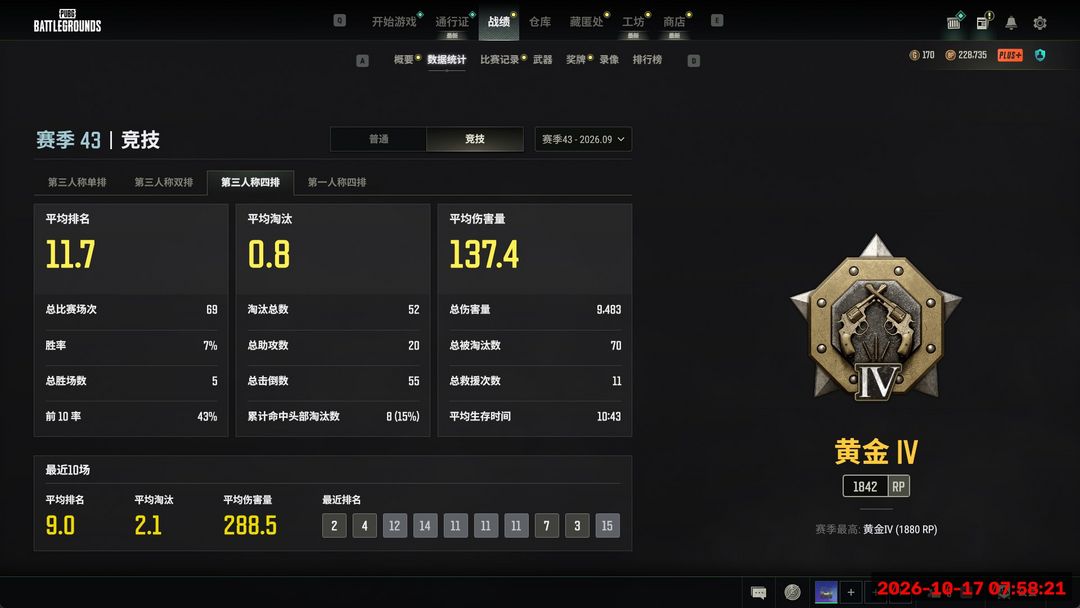This screenshot has height=608, width=1080.
Task: Click the 黄金 IV rank title
Action: point(875,452)
